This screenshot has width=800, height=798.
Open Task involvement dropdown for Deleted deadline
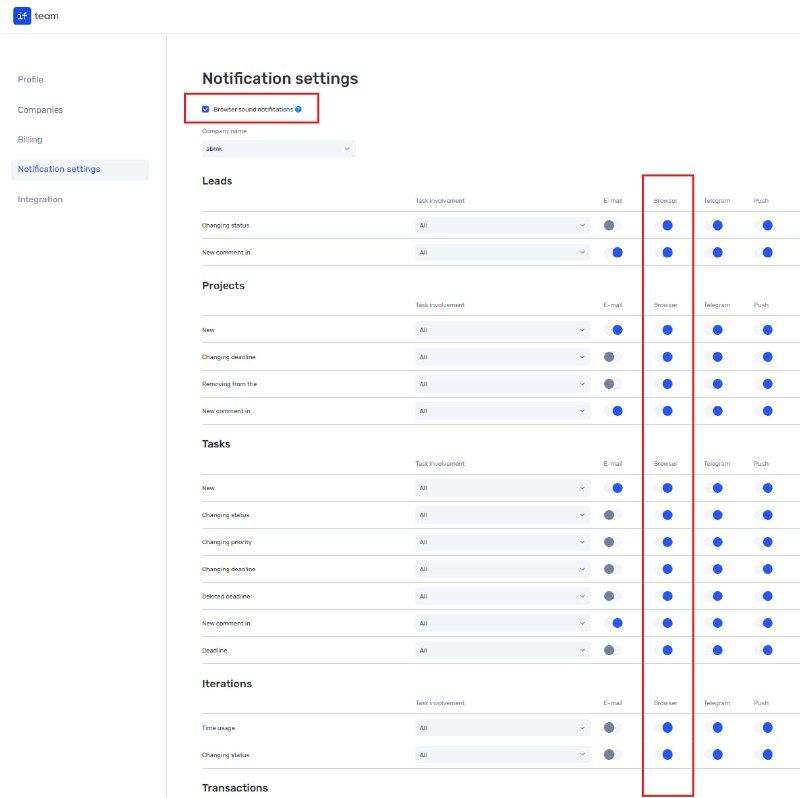(503, 596)
